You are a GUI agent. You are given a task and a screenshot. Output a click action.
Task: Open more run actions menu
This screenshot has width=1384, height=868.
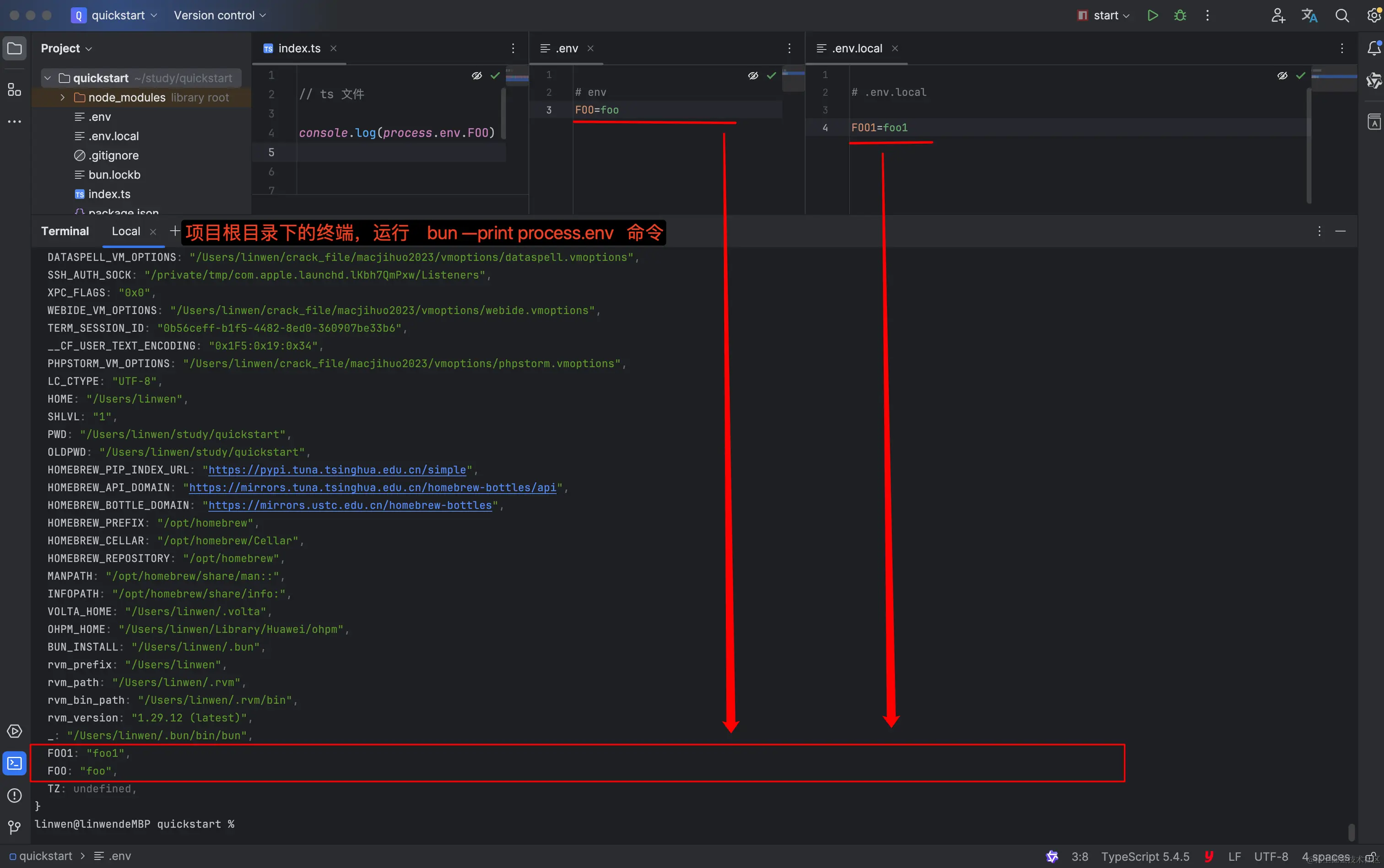tap(1207, 16)
